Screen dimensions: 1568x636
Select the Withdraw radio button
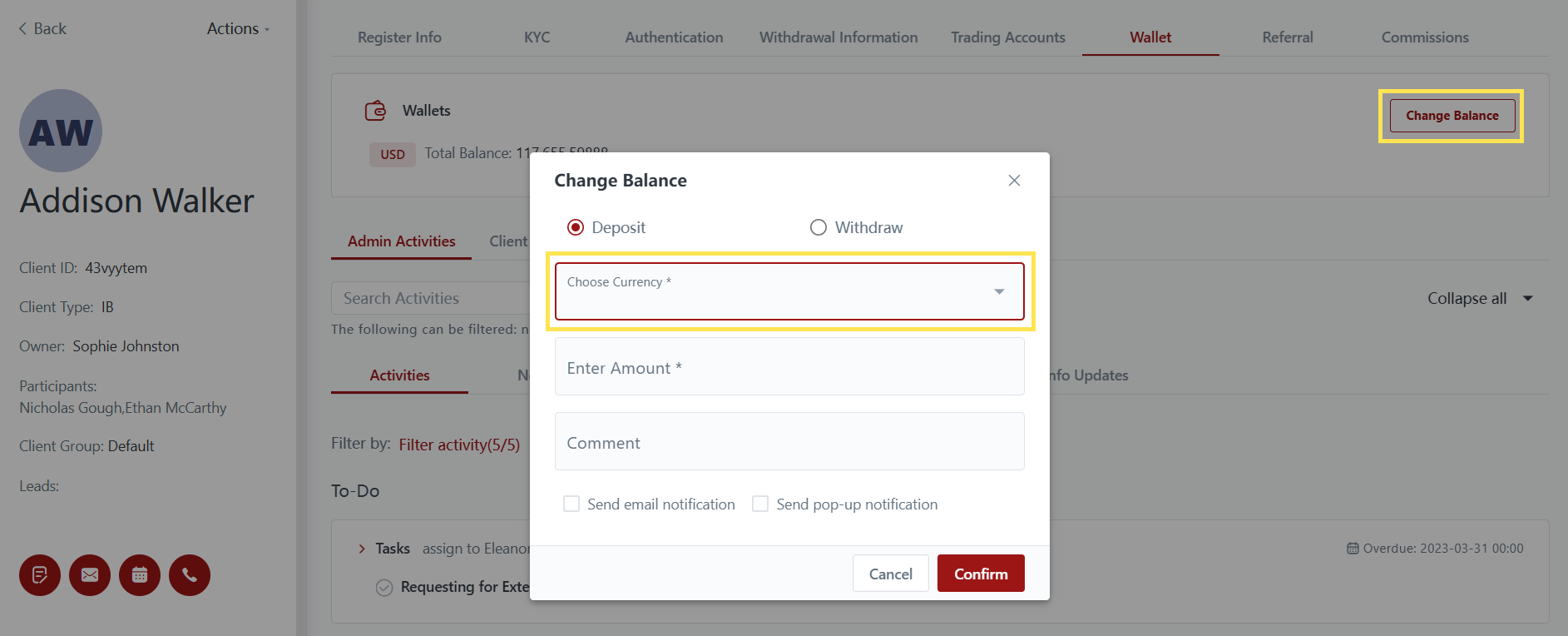pyautogui.click(x=819, y=227)
